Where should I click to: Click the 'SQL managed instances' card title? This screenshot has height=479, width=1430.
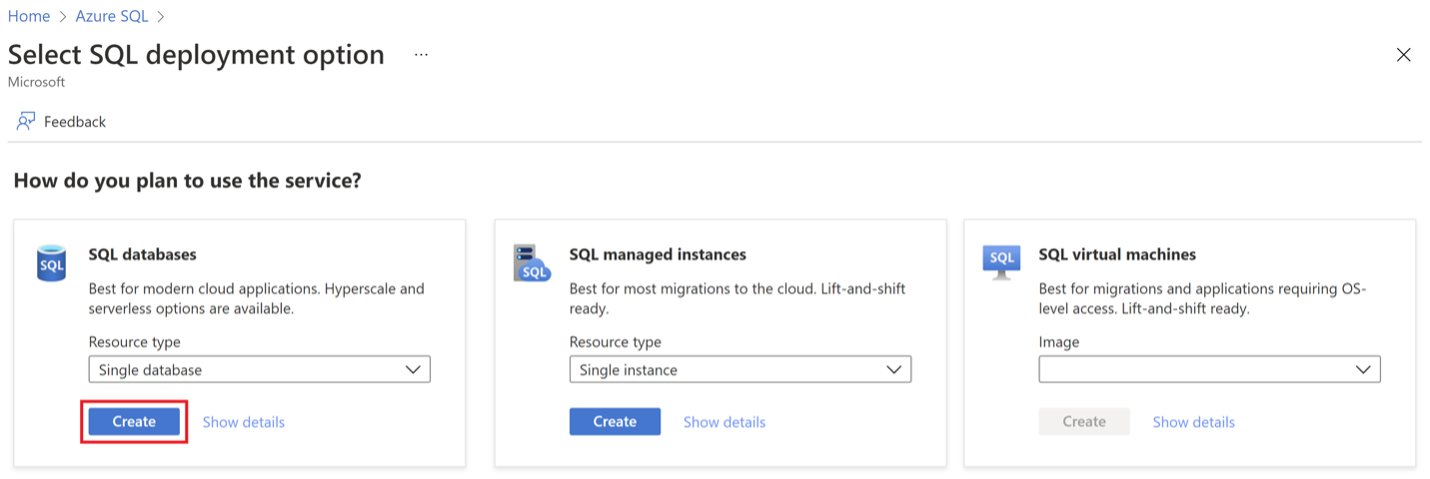coord(658,255)
